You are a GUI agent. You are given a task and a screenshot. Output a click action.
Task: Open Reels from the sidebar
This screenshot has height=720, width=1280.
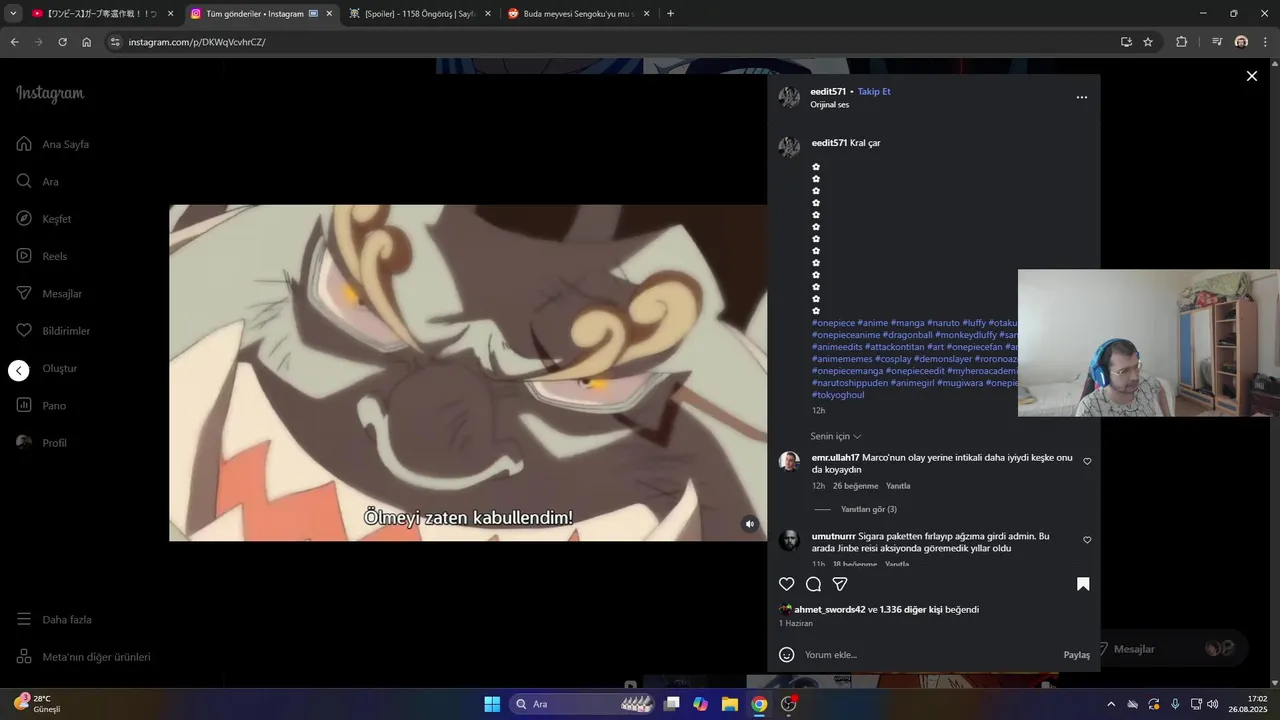pos(42,256)
